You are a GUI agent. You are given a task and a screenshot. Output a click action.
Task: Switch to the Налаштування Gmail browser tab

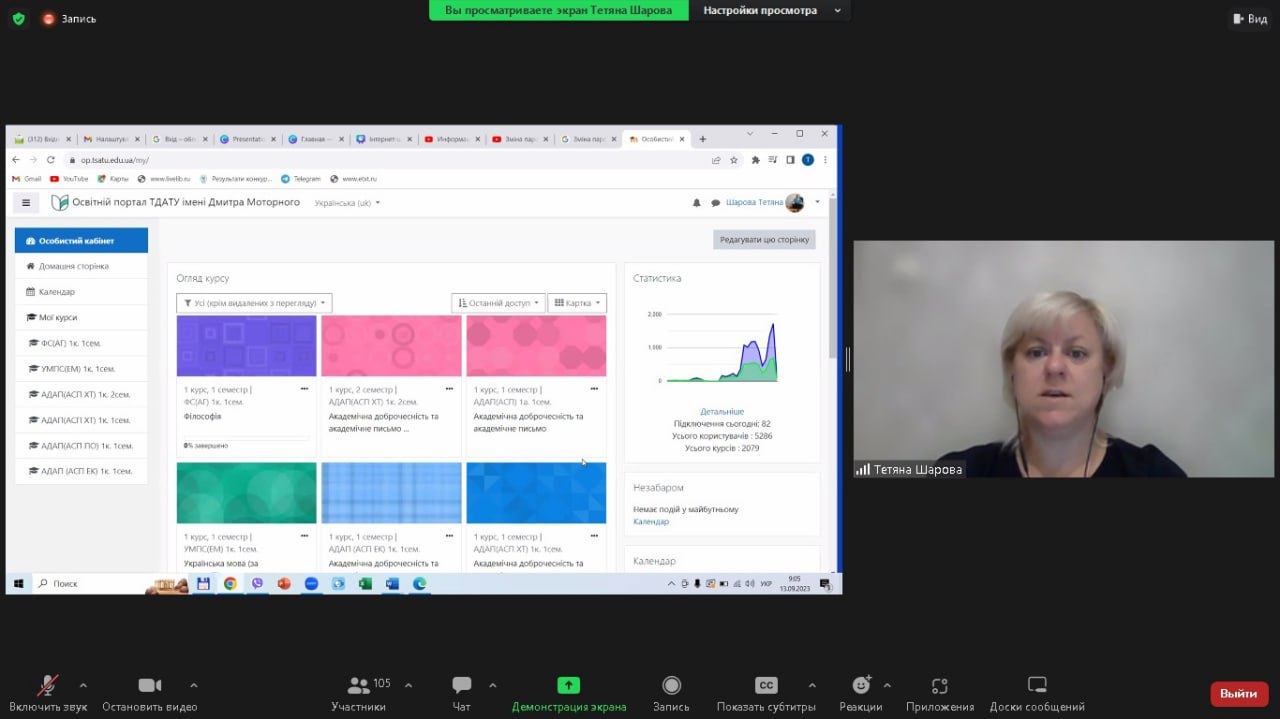point(111,139)
